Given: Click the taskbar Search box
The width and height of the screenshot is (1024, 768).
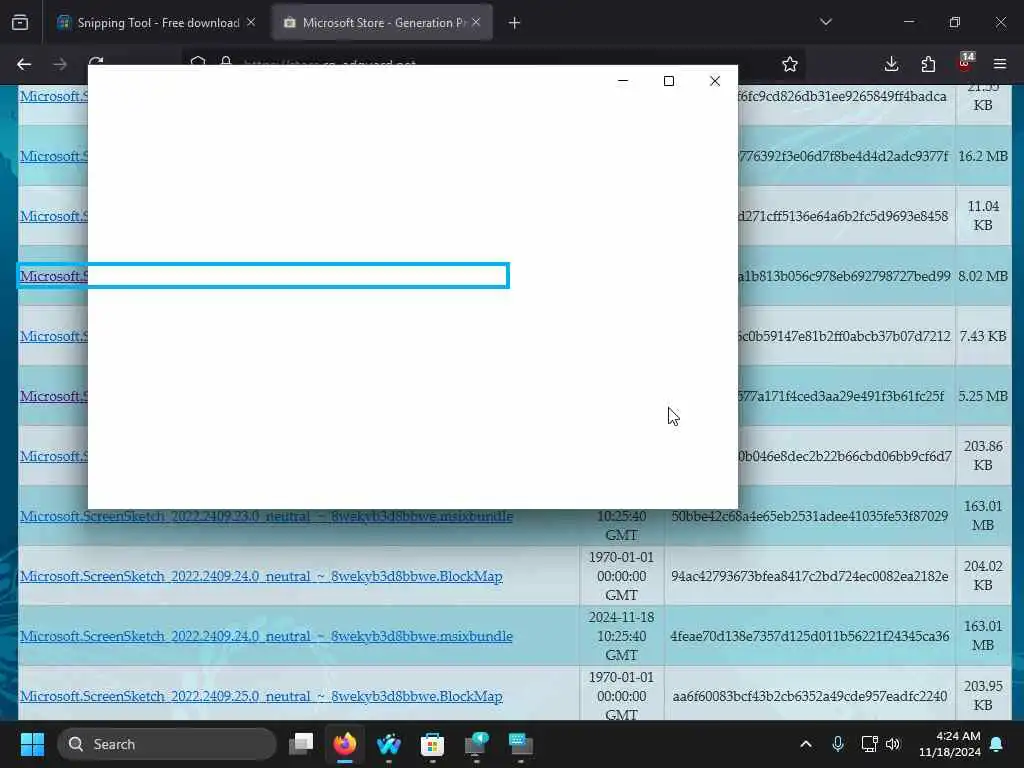Looking at the screenshot, I should 167,744.
